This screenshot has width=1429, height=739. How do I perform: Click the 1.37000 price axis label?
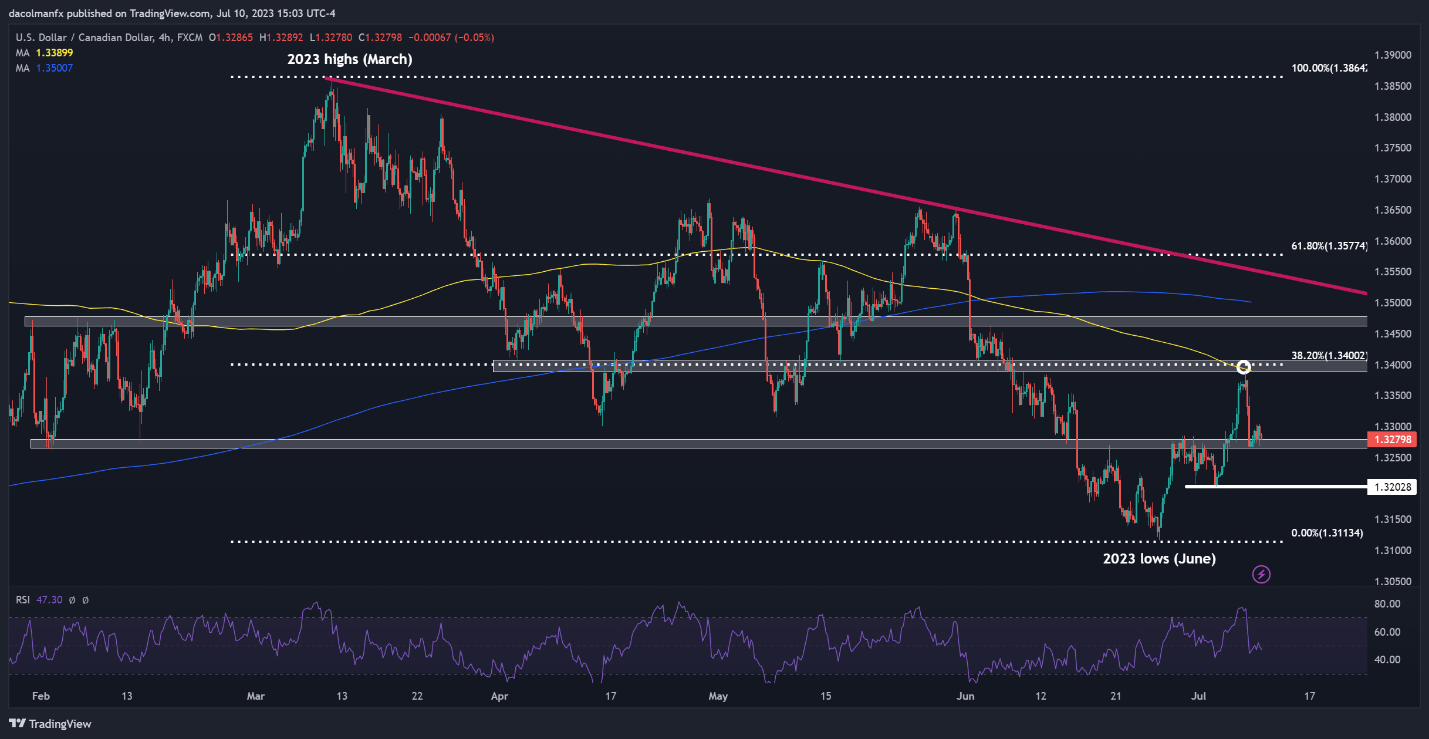[x=1392, y=179]
